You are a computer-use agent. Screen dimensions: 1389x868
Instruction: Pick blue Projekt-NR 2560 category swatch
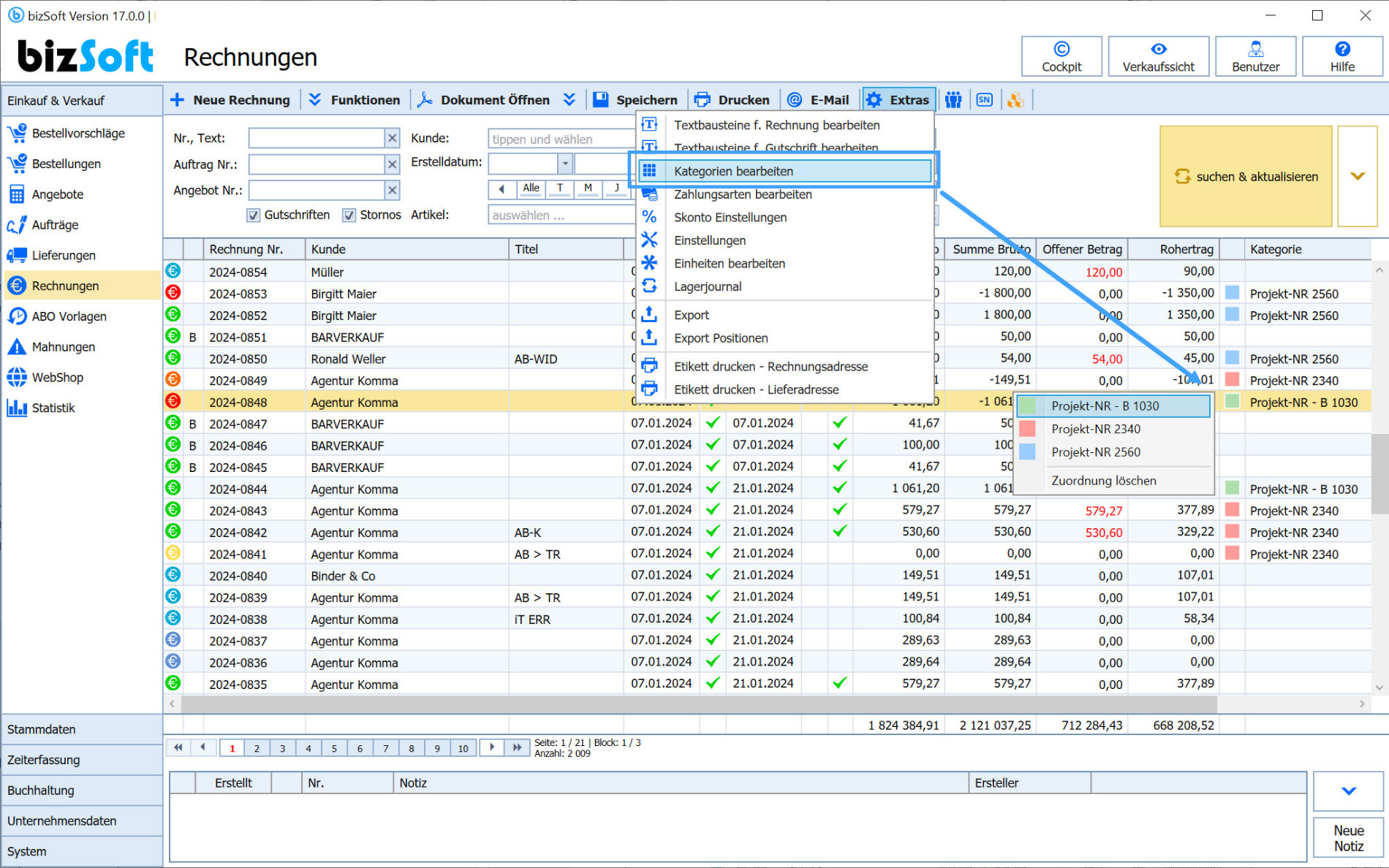click(1027, 452)
